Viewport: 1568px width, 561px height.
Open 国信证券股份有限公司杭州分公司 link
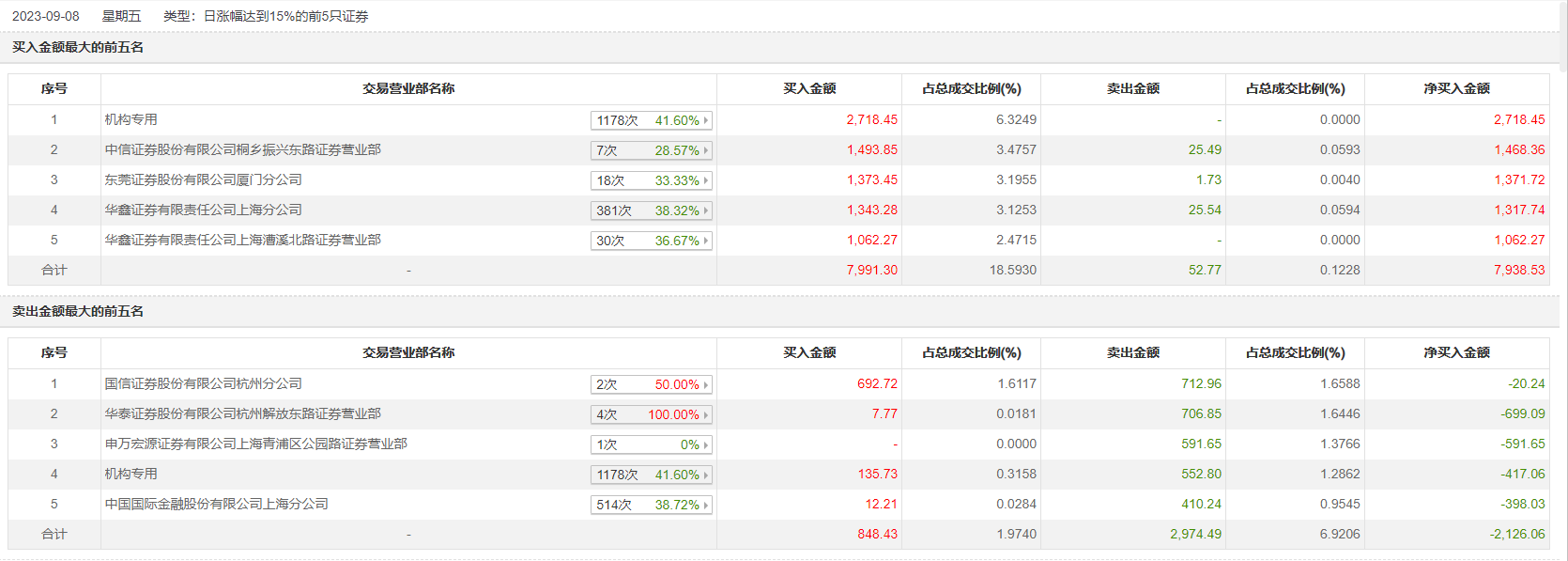(x=204, y=383)
